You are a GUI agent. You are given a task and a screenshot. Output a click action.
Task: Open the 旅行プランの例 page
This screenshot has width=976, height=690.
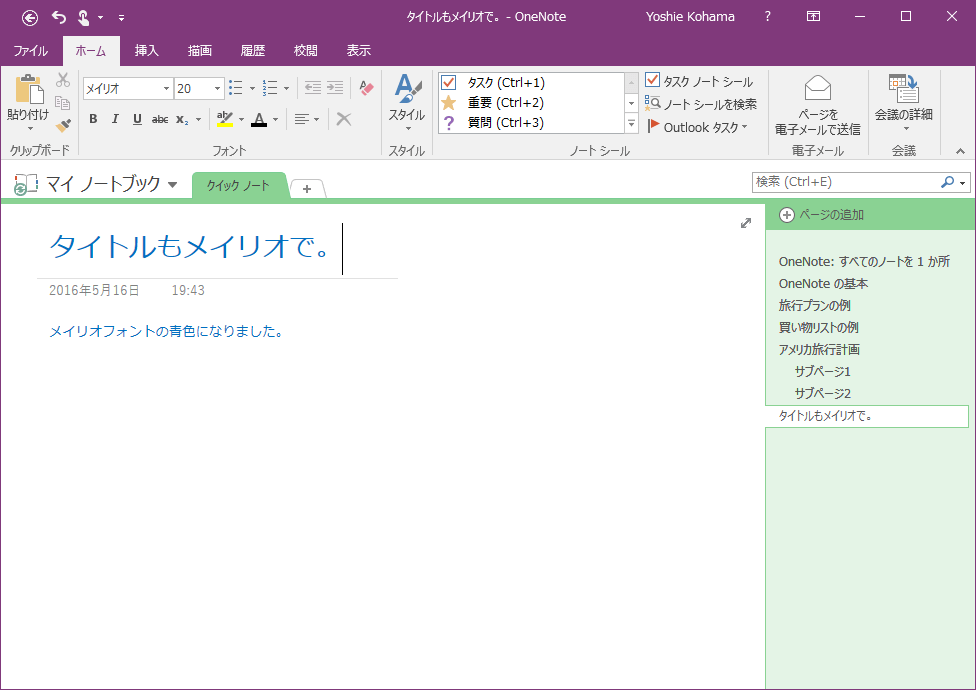[x=814, y=305]
